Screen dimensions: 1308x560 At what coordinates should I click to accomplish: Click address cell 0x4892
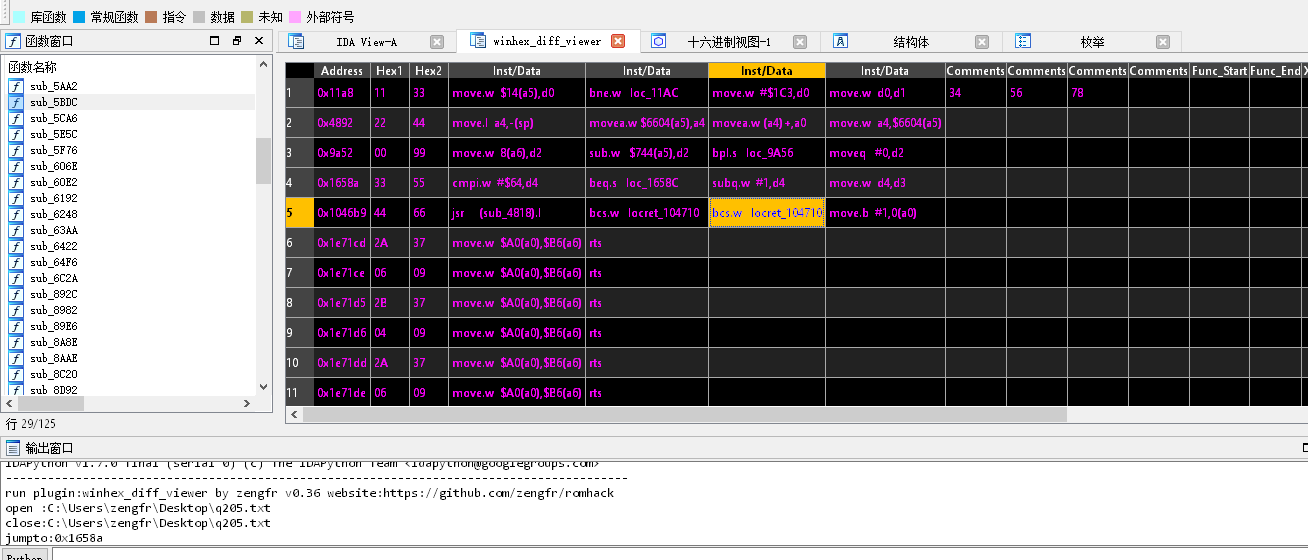pyautogui.click(x=342, y=123)
